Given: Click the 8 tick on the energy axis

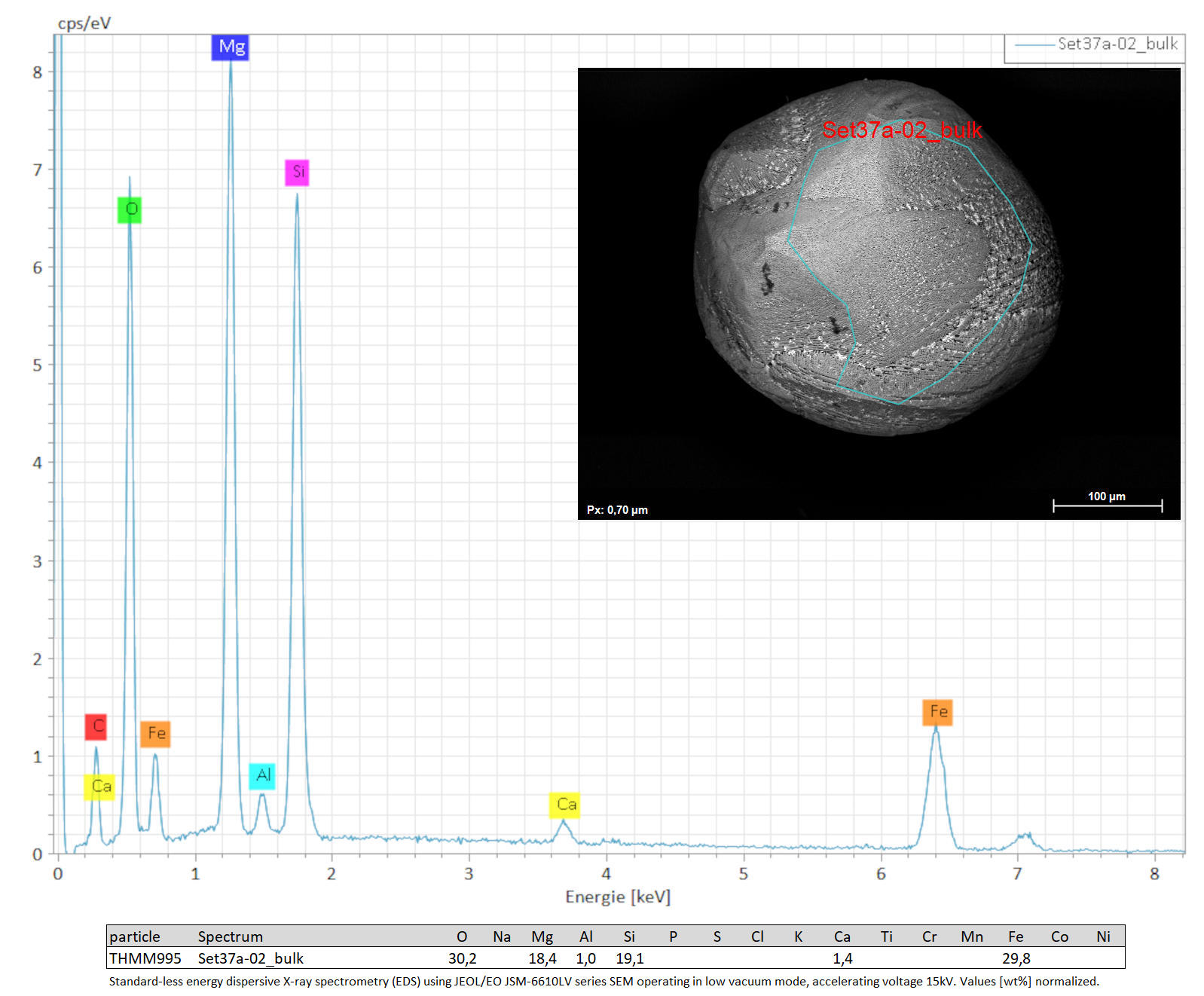Looking at the screenshot, I should pos(1154,874).
